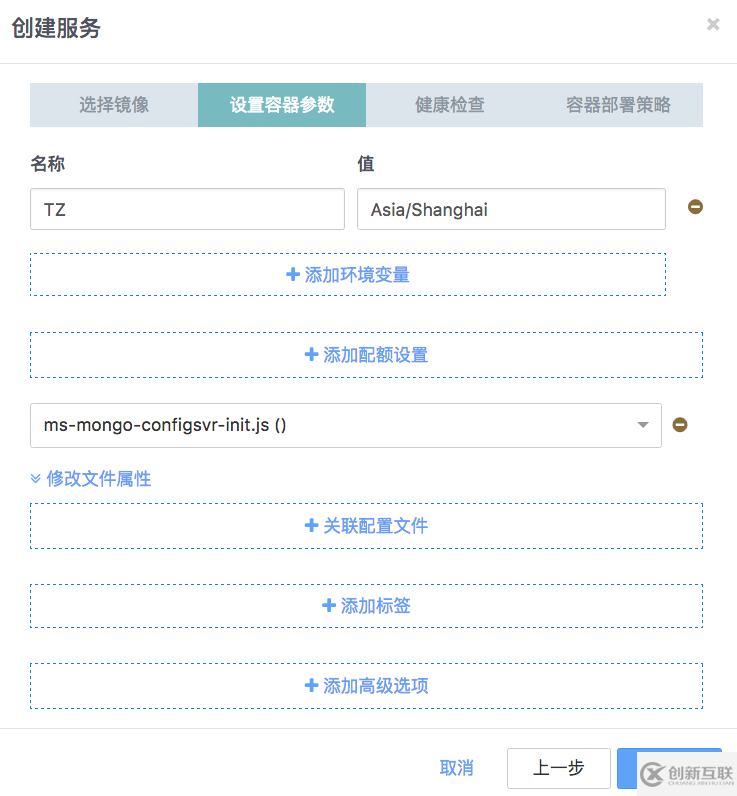Remove the ms-mongo-configsvr-init.js config file row
Screen dimensions: 737x796
pos(680,425)
